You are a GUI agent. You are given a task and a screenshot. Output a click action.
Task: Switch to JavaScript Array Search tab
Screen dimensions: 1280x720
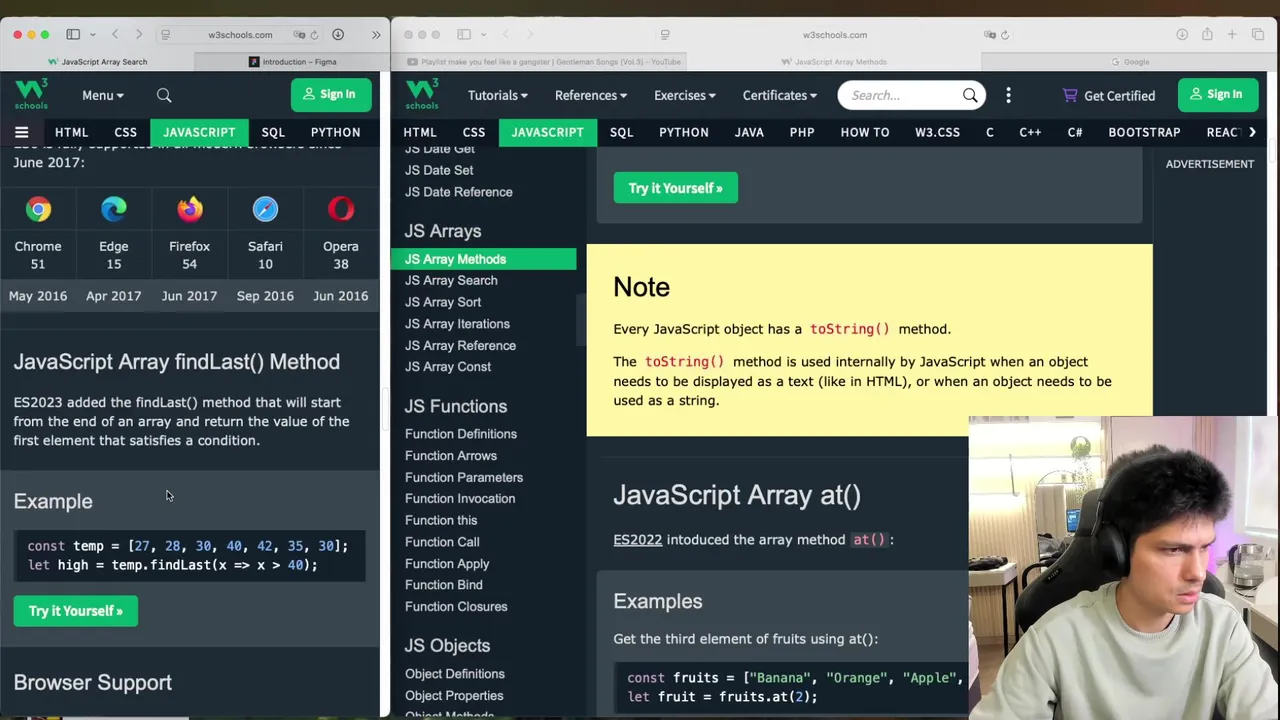coord(97,61)
